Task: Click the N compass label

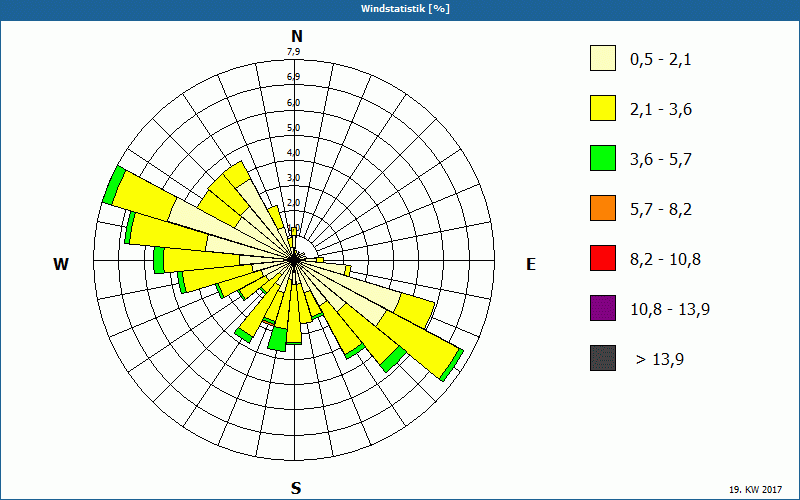Action: click(296, 36)
